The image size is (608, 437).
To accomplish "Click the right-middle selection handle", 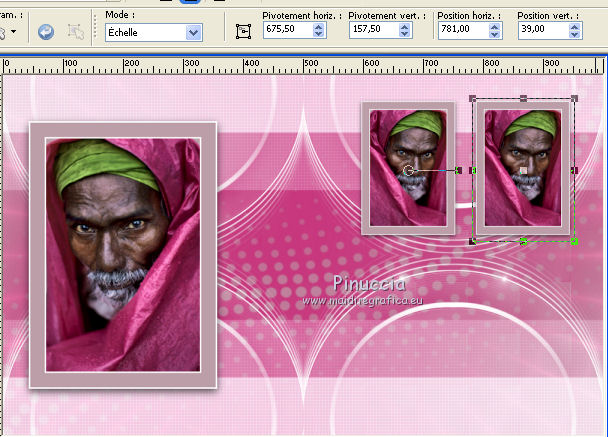I will [575, 170].
